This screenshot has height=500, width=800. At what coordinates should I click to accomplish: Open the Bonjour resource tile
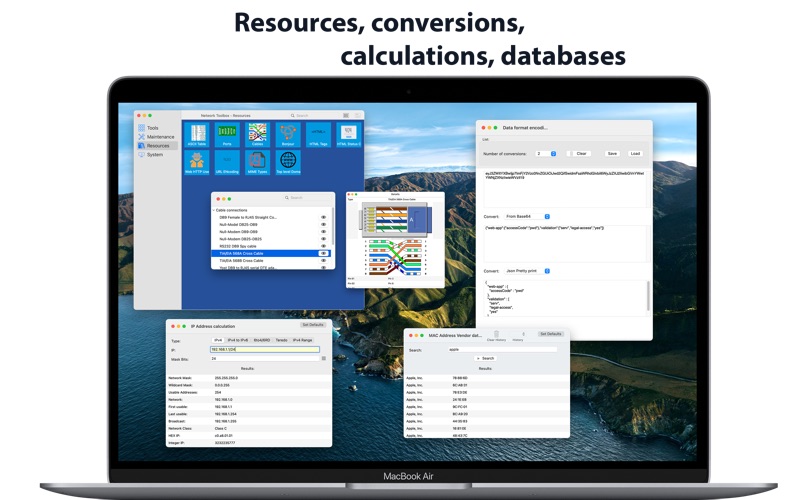288,135
